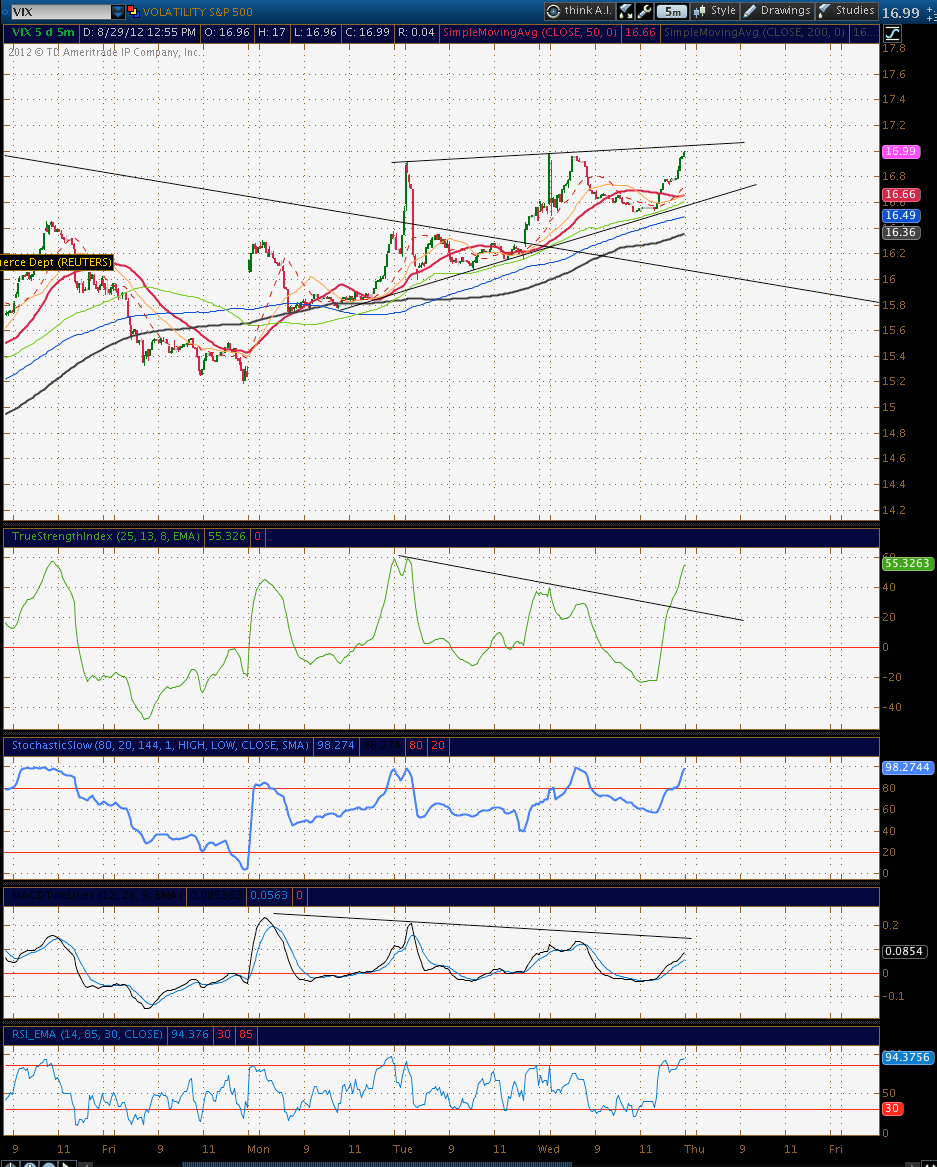The height and width of the screenshot is (1167, 937).
Task: Click the 'Thu' label on the time axis
Action: (694, 1149)
